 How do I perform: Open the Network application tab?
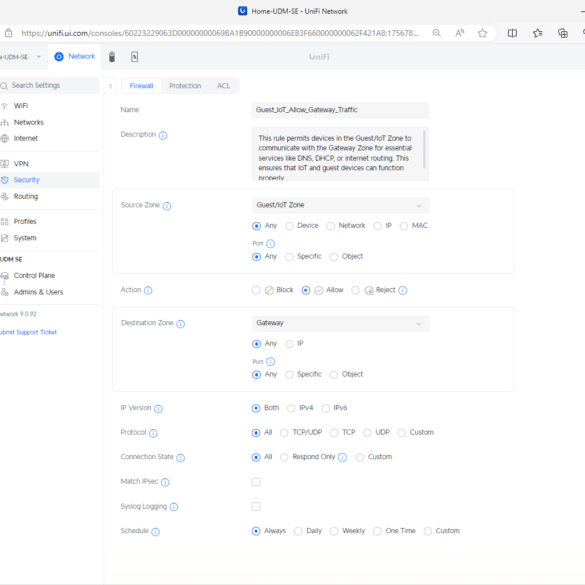click(75, 57)
